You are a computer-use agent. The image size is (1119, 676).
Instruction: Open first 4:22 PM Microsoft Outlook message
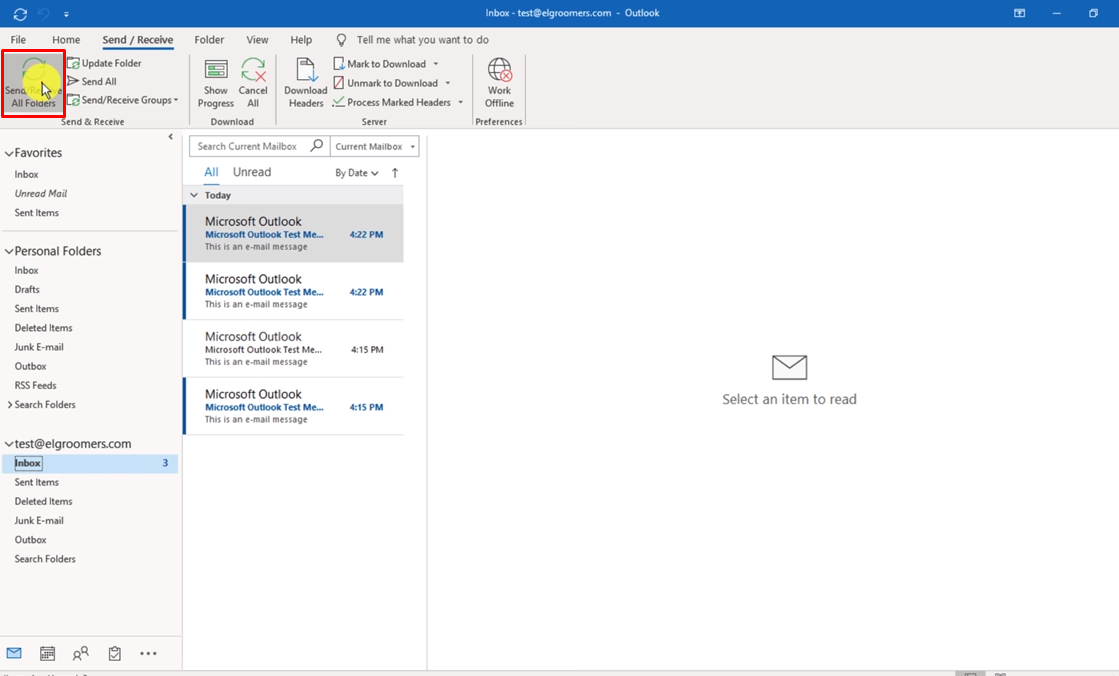[293, 233]
